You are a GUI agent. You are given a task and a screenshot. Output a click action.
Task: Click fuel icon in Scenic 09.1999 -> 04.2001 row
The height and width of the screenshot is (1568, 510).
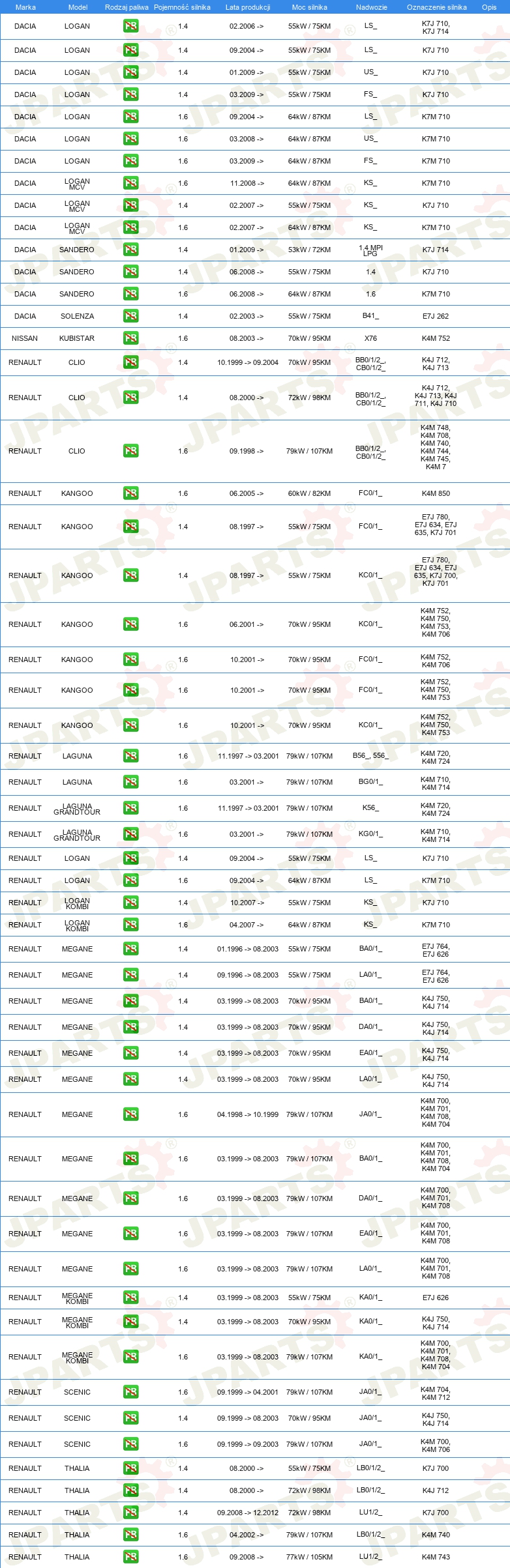tap(130, 1392)
